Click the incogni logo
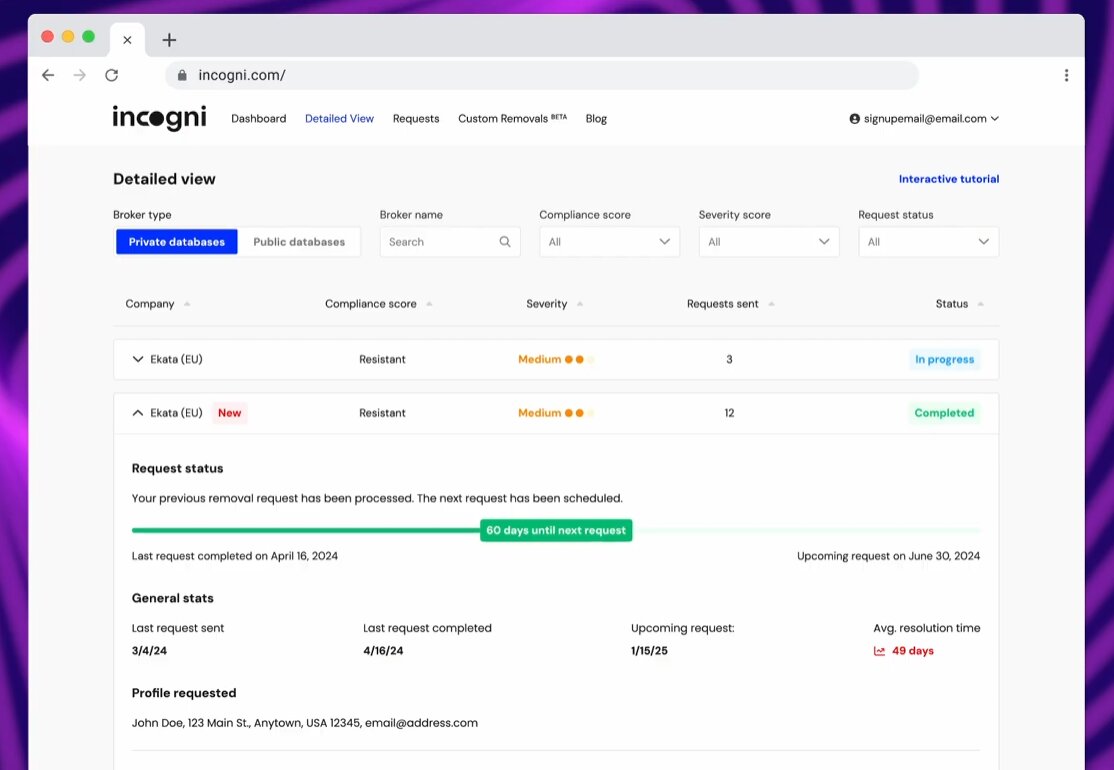Screen dimensions: 1114x770 [159, 118]
